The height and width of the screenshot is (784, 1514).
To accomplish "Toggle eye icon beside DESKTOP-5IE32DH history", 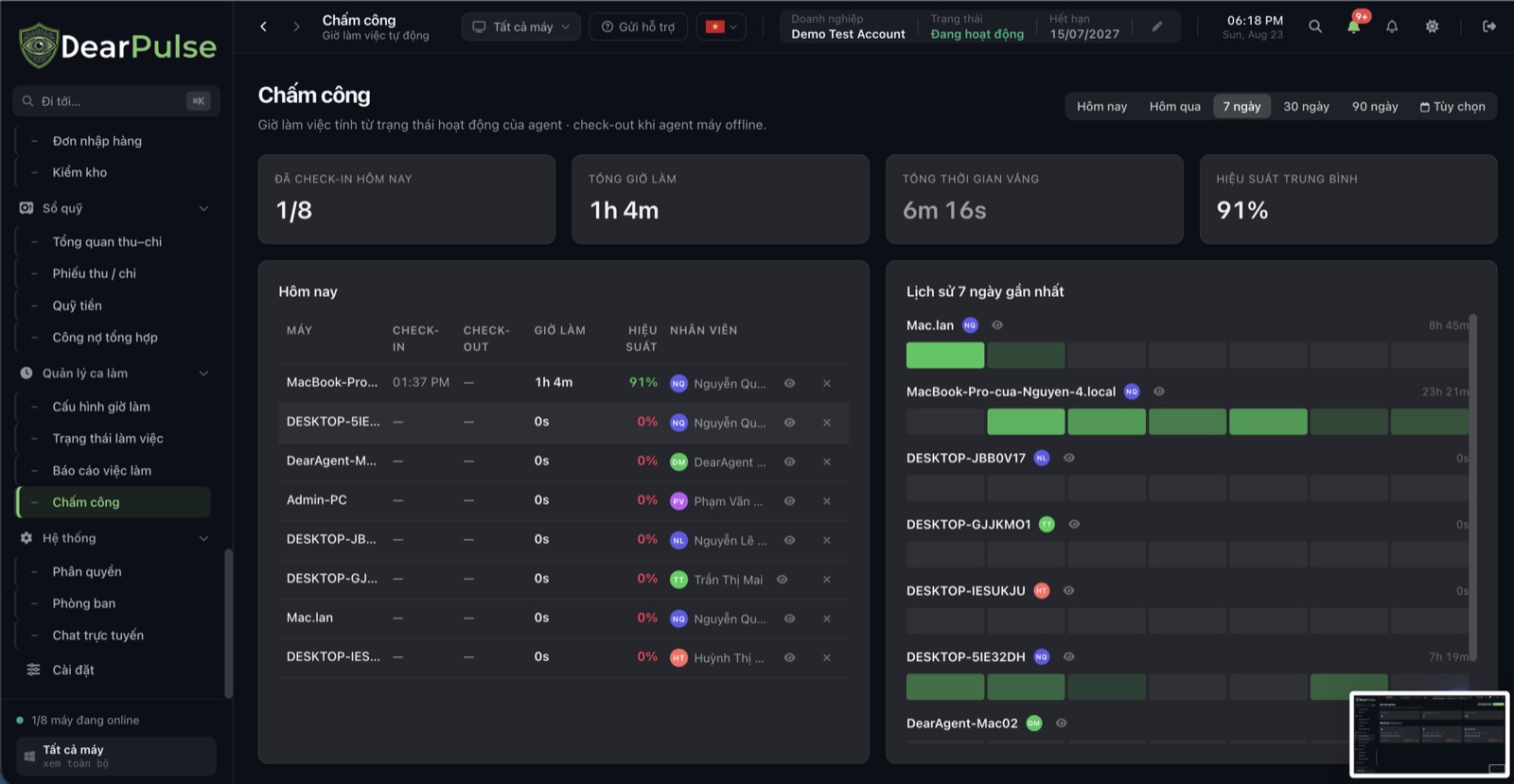I will pos(1069,656).
